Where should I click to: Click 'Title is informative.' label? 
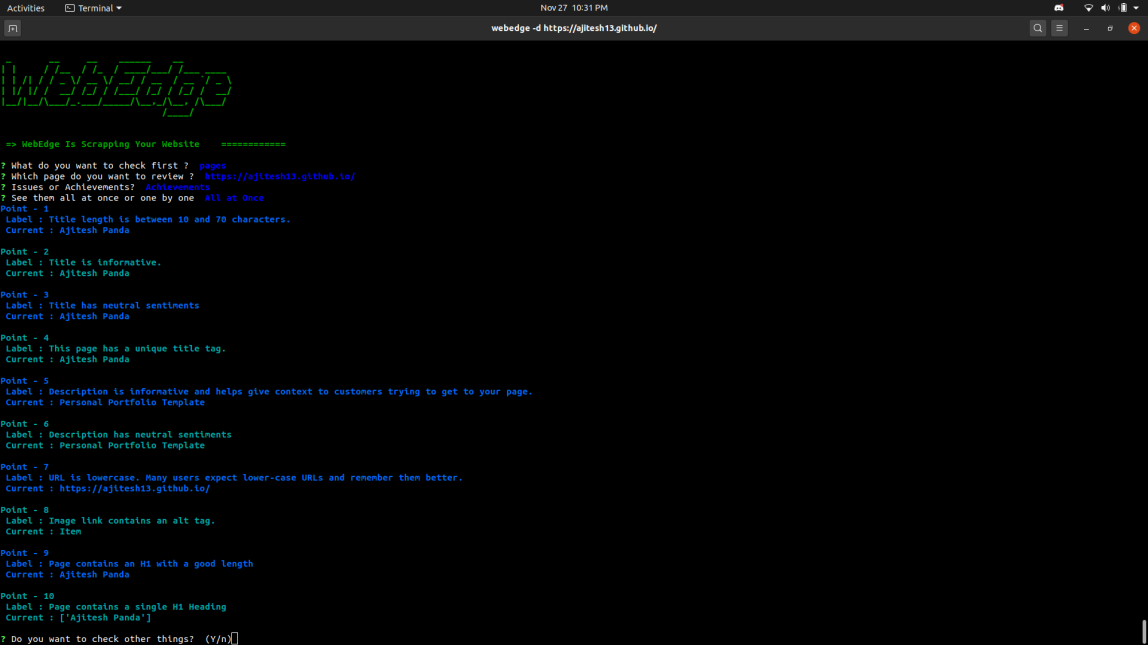coord(105,262)
